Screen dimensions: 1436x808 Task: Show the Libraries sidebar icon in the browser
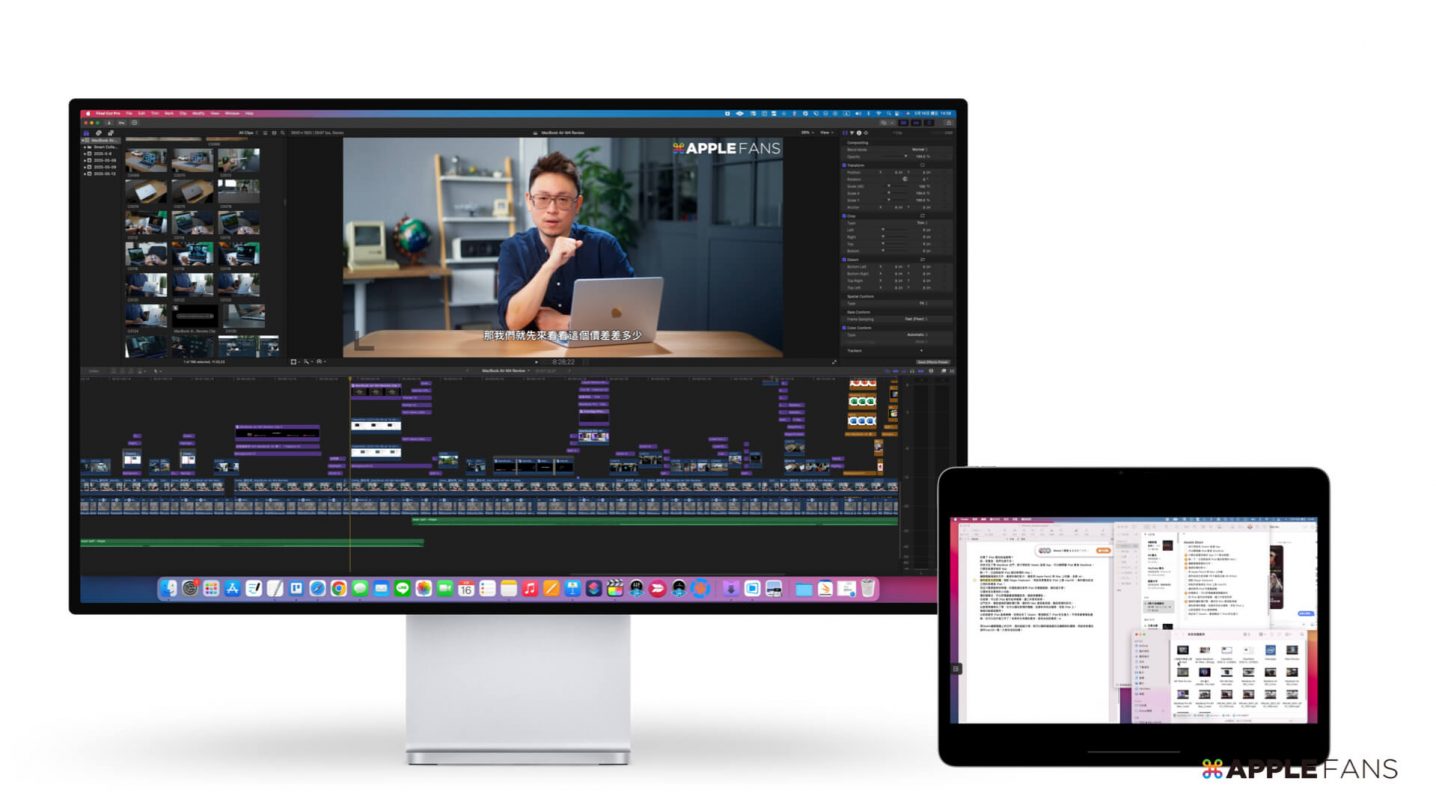[x=86, y=132]
